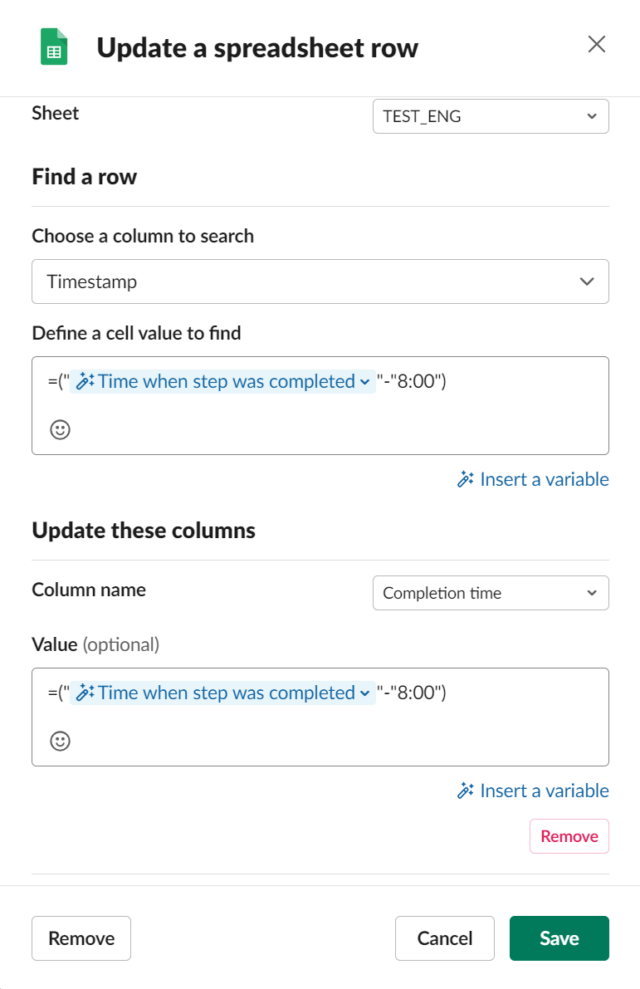Cancel the spreadsheet row update
The image size is (640, 989).
[444, 938]
